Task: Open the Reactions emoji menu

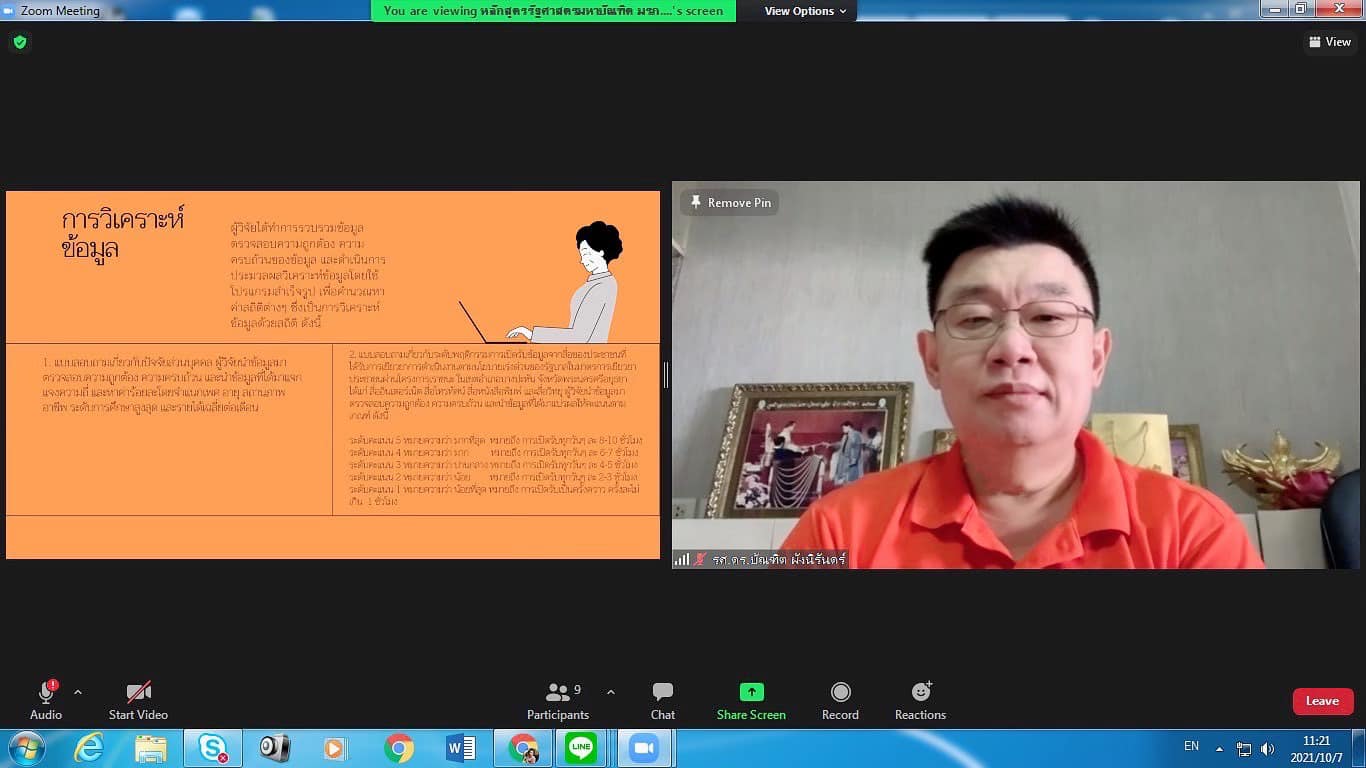Action: click(920, 693)
